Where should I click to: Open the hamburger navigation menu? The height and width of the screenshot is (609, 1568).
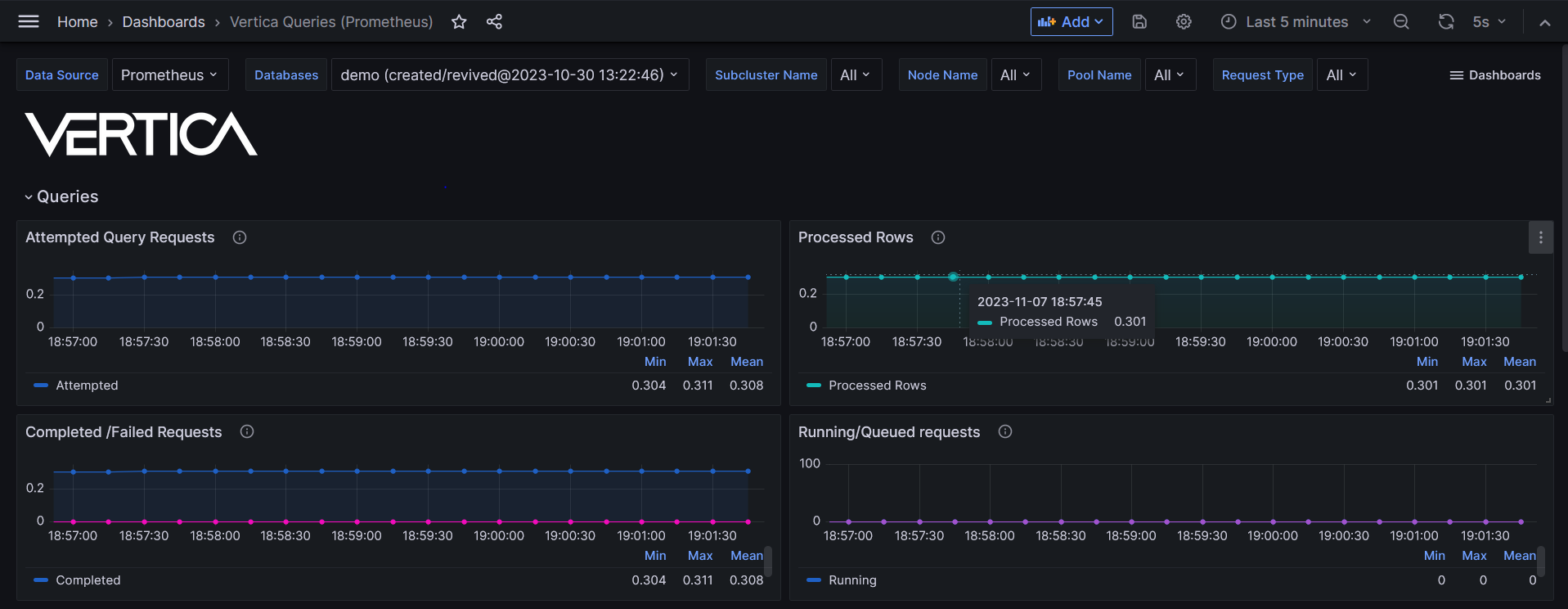click(x=29, y=22)
